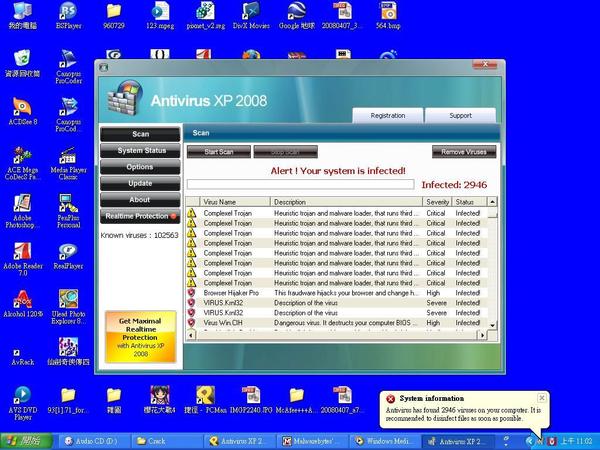The width and height of the screenshot is (600, 450).
Task: Click the virus list scroll up arrow
Action: (x=492, y=202)
